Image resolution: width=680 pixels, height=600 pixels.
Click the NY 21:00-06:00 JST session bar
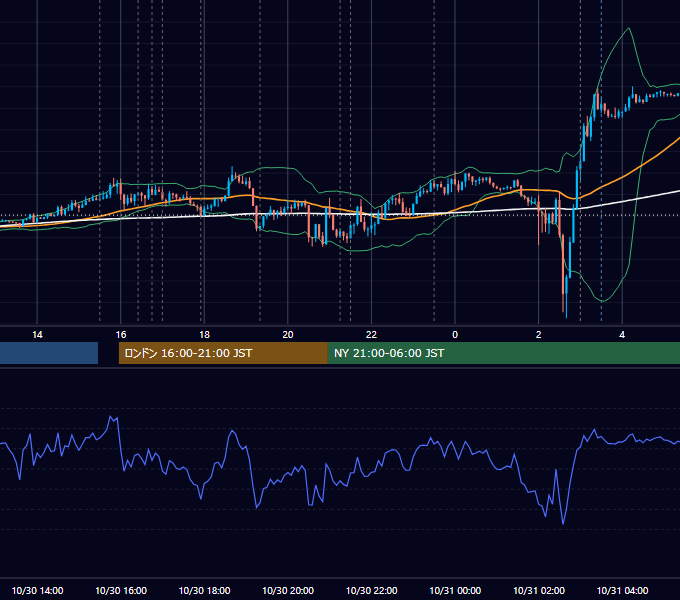point(503,353)
